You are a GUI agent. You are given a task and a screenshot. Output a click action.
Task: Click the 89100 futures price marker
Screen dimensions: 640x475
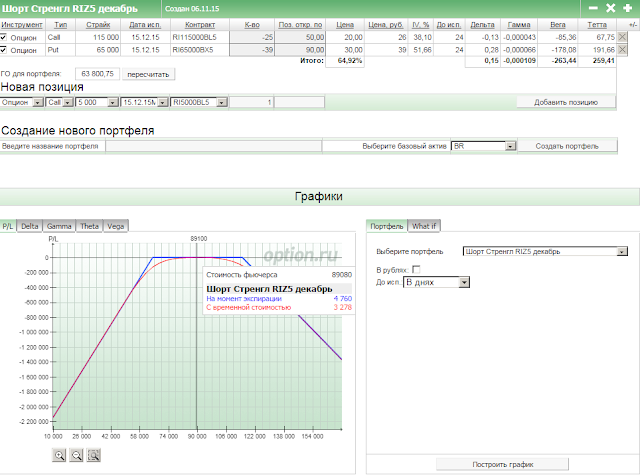click(x=198, y=238)
